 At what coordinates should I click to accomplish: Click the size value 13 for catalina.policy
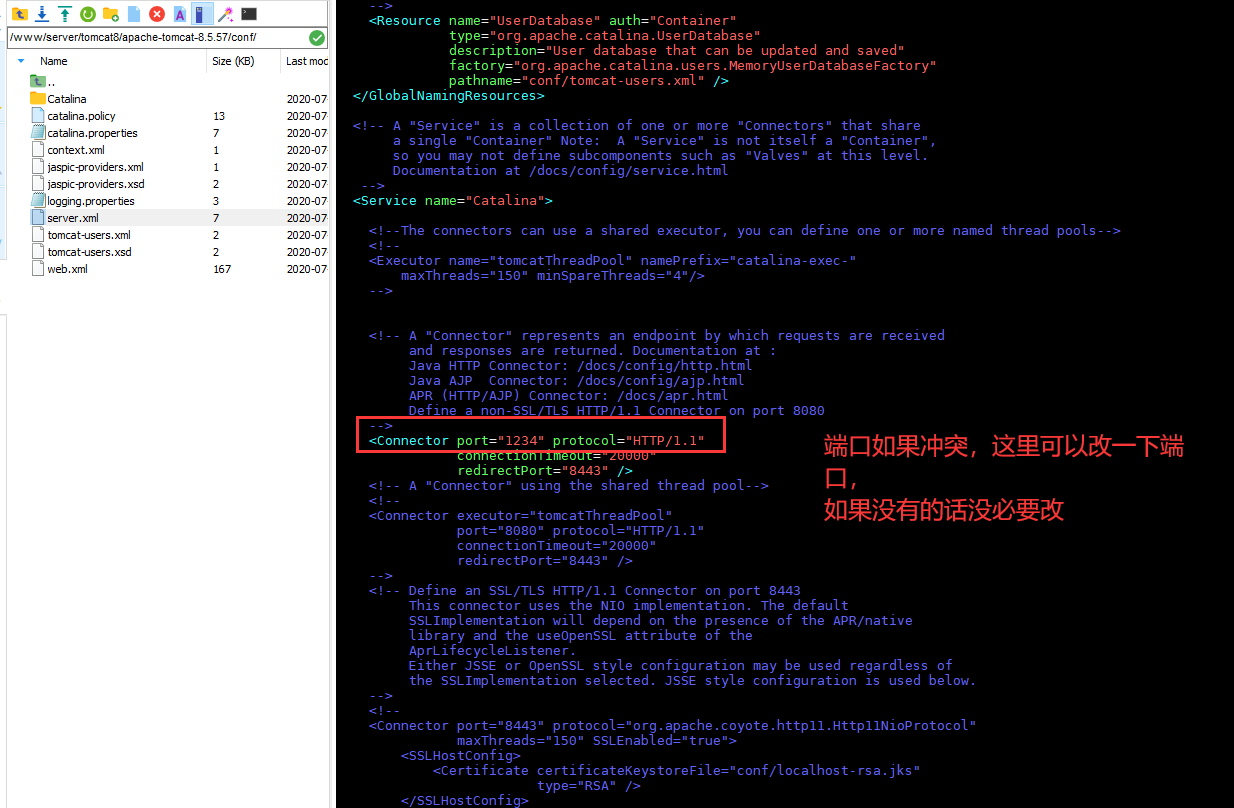pos(219,116)
